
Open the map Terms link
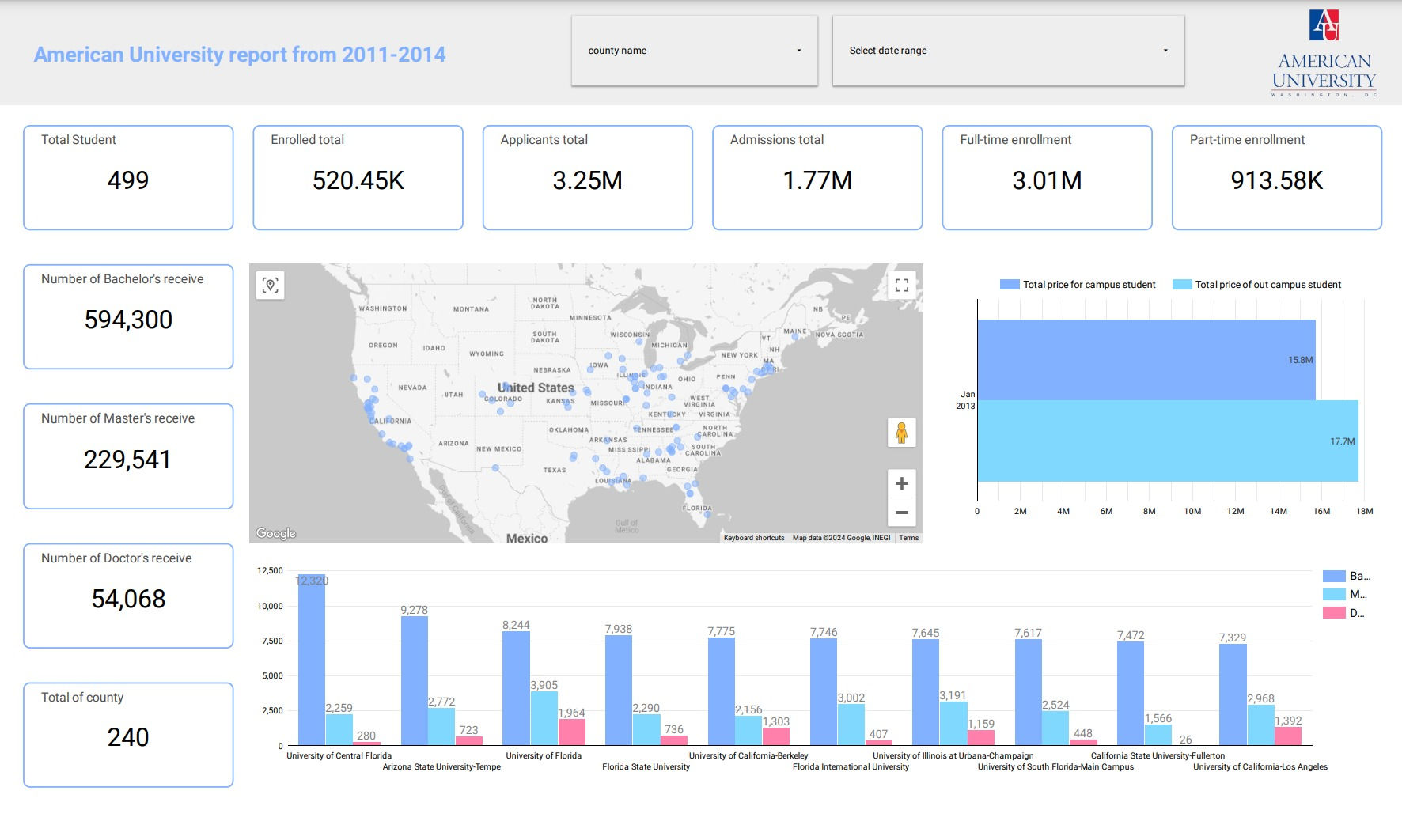[909, 538]
